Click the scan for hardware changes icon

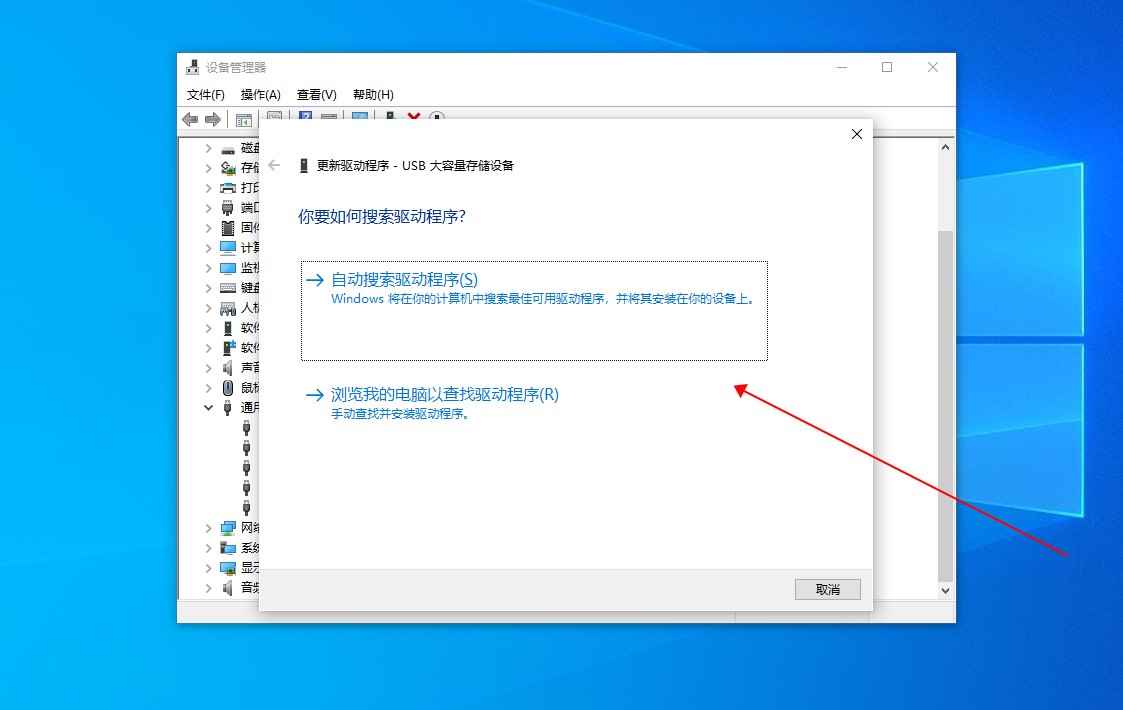[437, 119]
